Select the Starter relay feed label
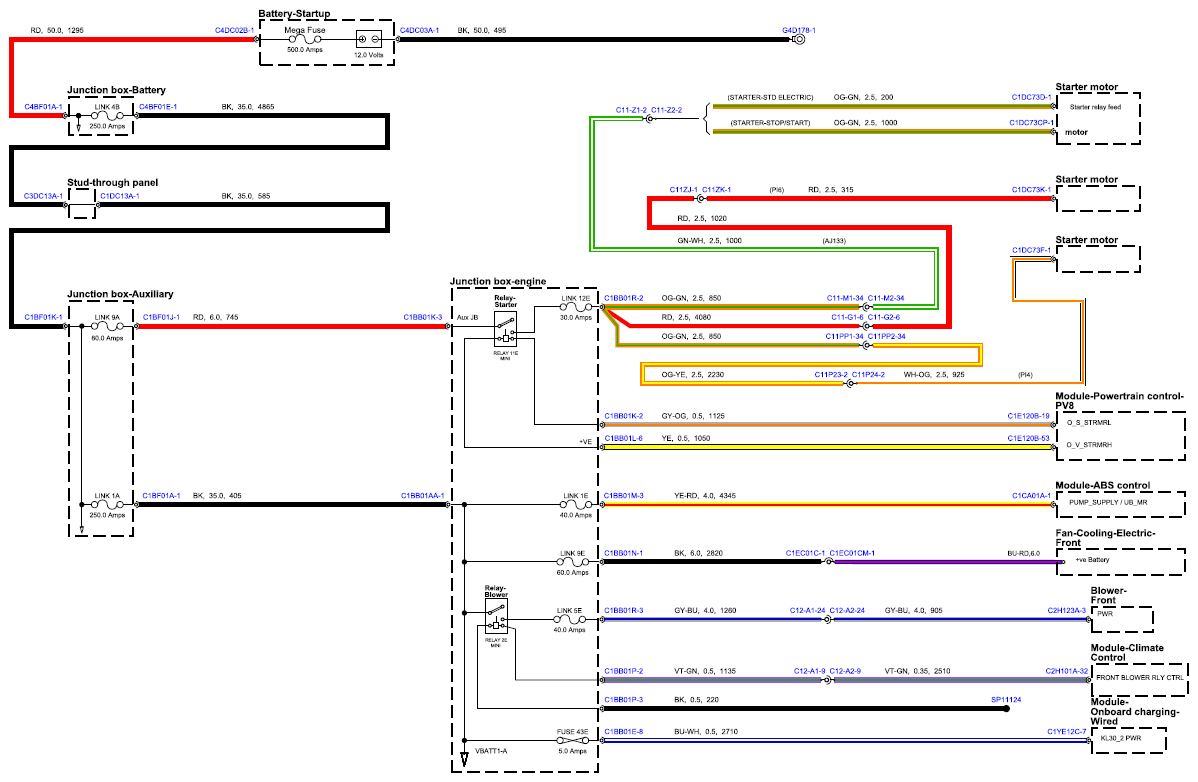 point(1095,108)
